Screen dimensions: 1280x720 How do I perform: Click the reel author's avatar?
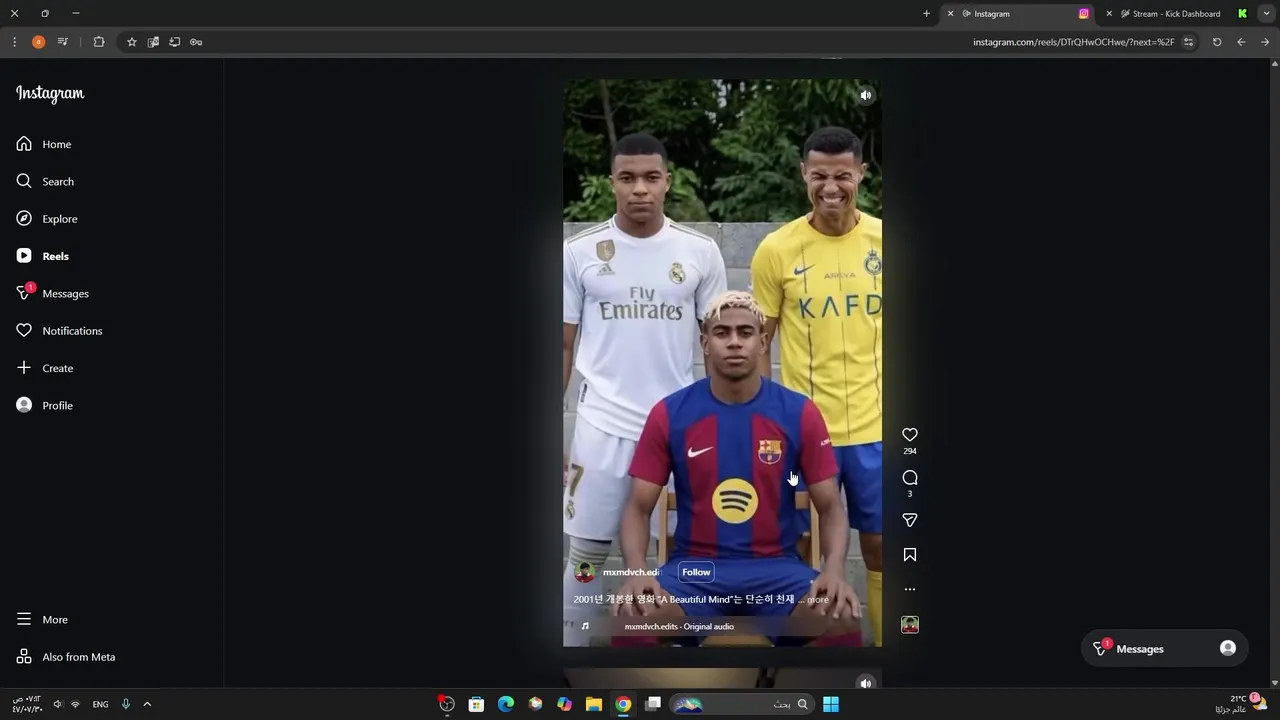[x=584, y=572]
